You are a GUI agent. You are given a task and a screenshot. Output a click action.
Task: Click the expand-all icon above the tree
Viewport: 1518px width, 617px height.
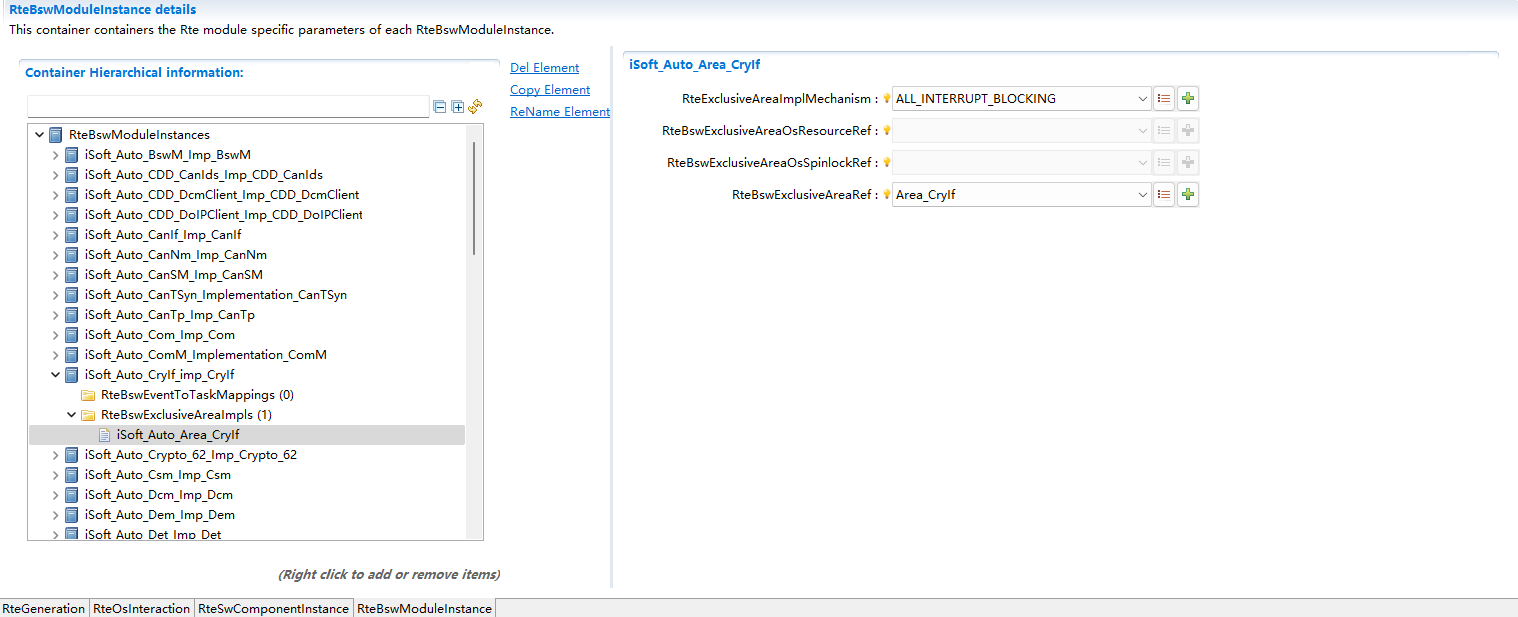pyautogui.click(x=458, y=107)
